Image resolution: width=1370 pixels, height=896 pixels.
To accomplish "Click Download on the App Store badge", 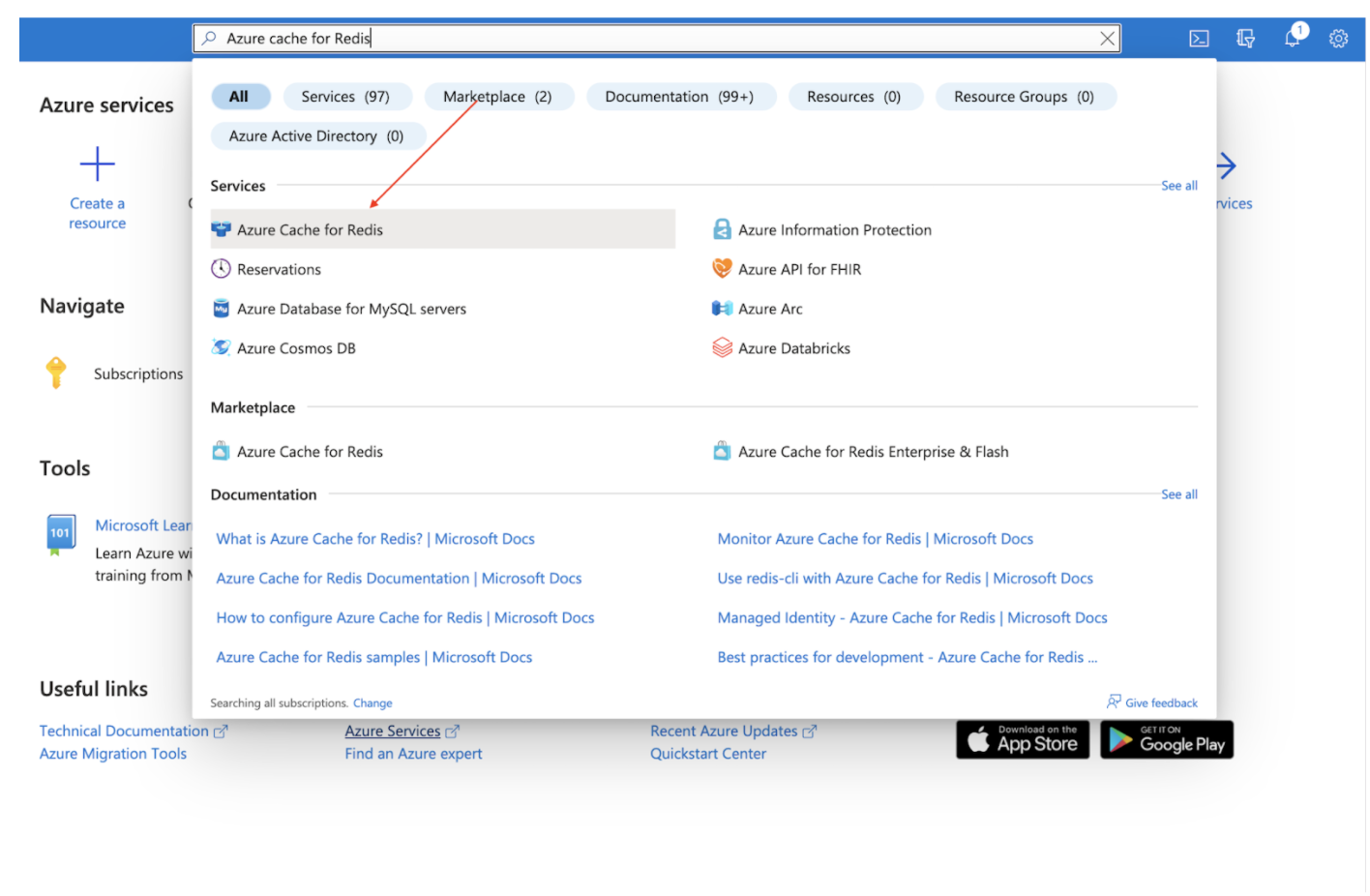I will point(1023,739).
